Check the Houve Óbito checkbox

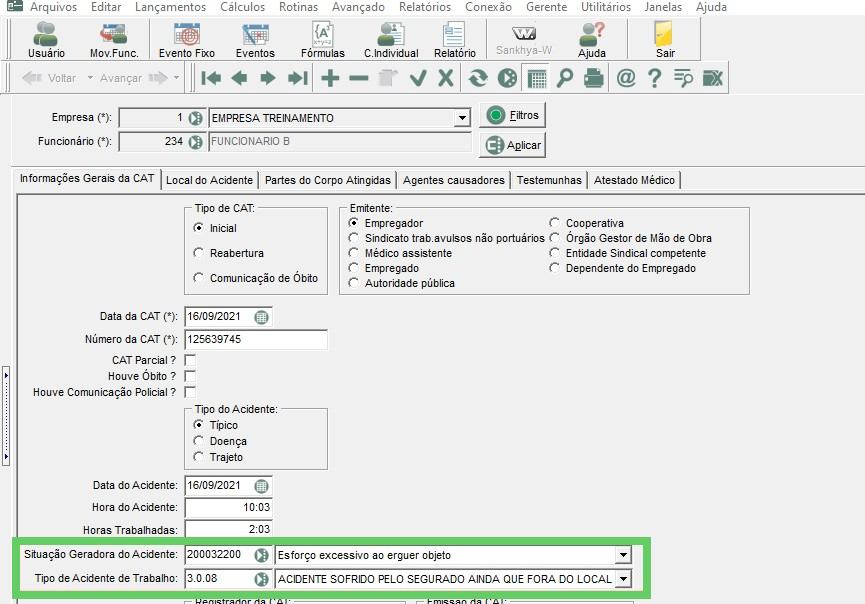coord(190,376)
